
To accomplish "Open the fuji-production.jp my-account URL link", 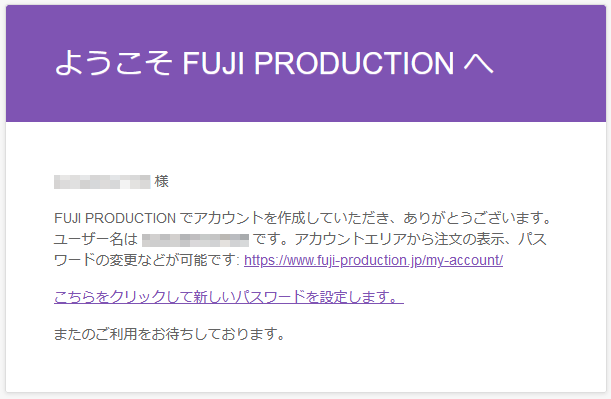I will [x=373, y=260].
